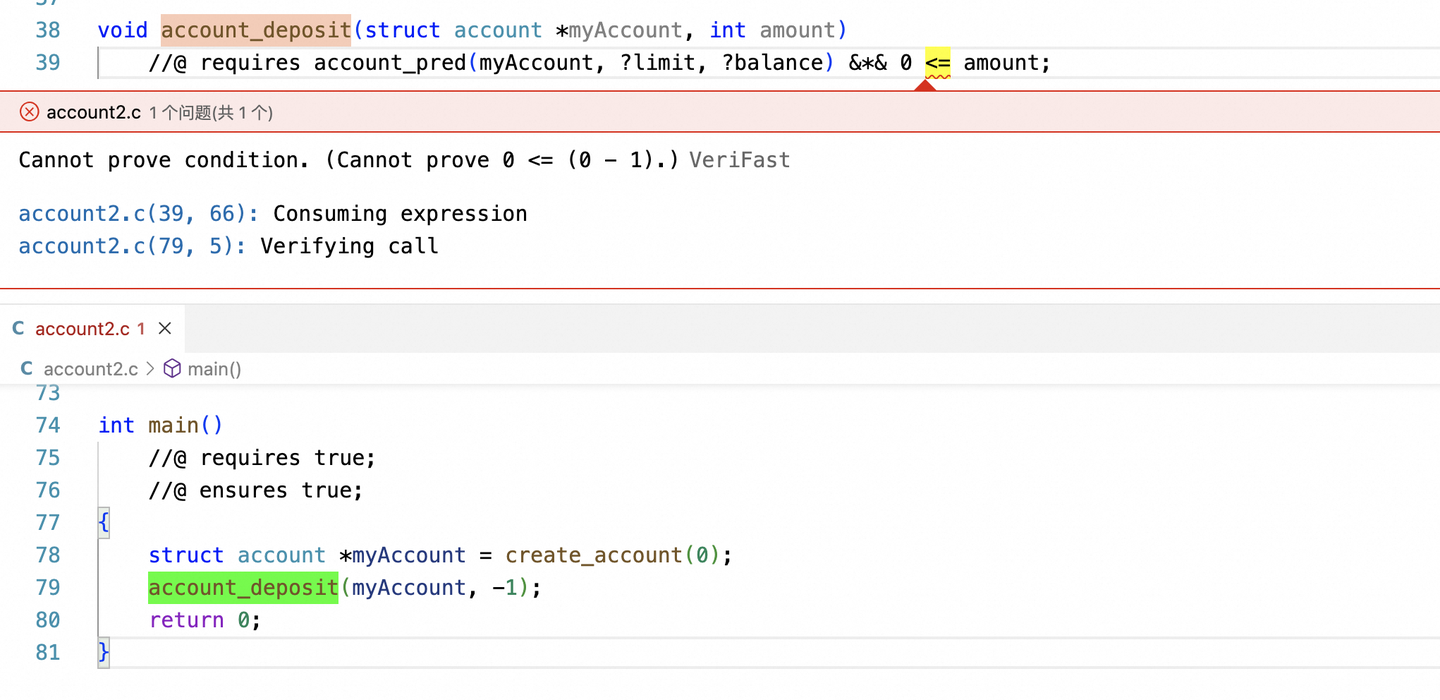1440x700 pixels.
Task: Close the account2.c editor tab
Action: click(x=165, y=329)
